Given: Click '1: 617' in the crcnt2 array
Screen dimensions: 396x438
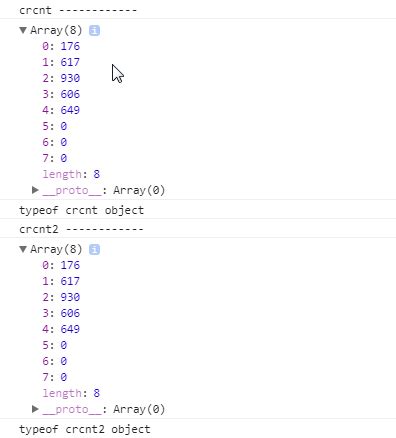Looking at the screenshot, I should click(x=61, y=281).
